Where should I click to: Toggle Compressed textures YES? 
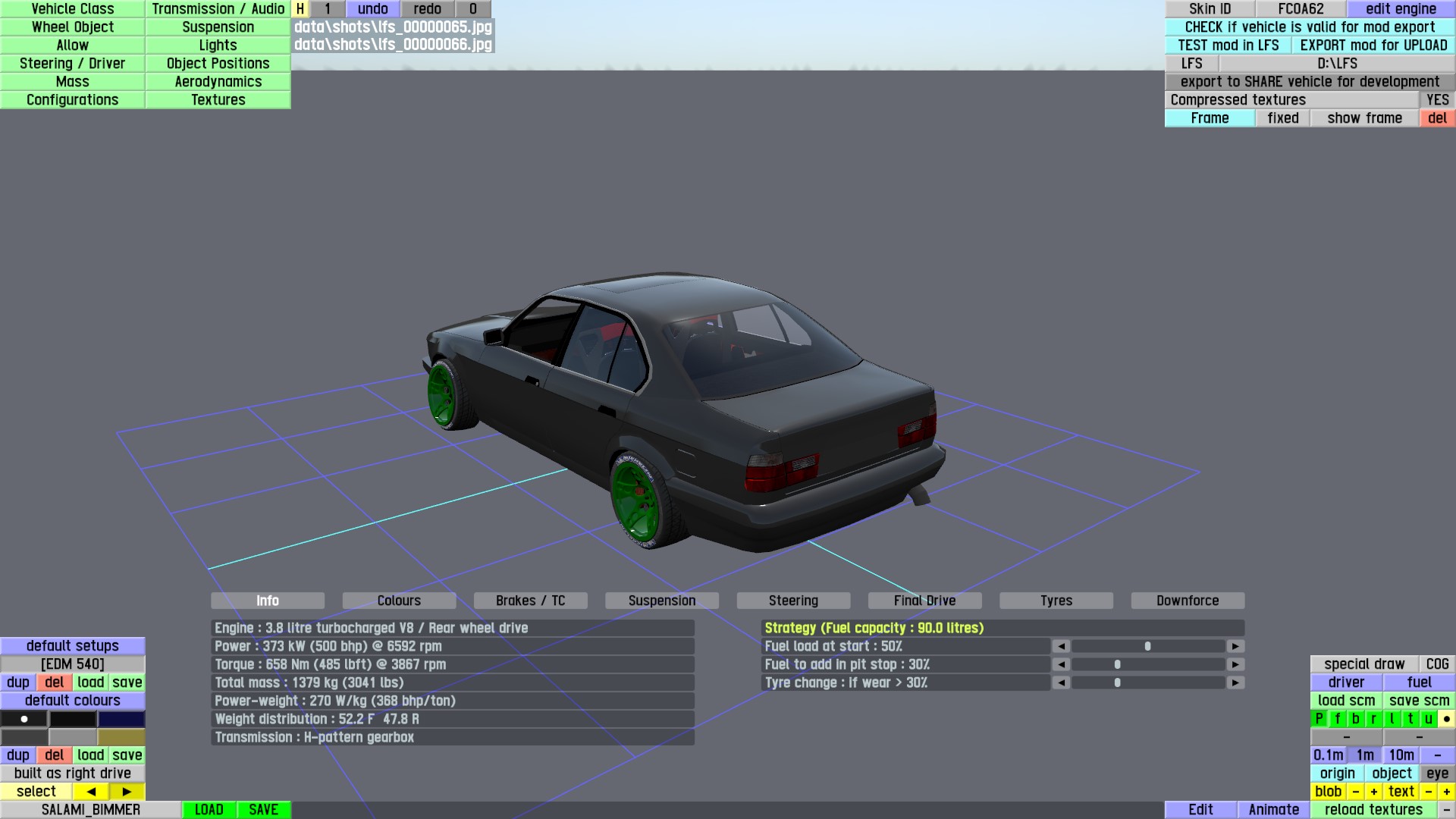click(x=1437, y=100)
